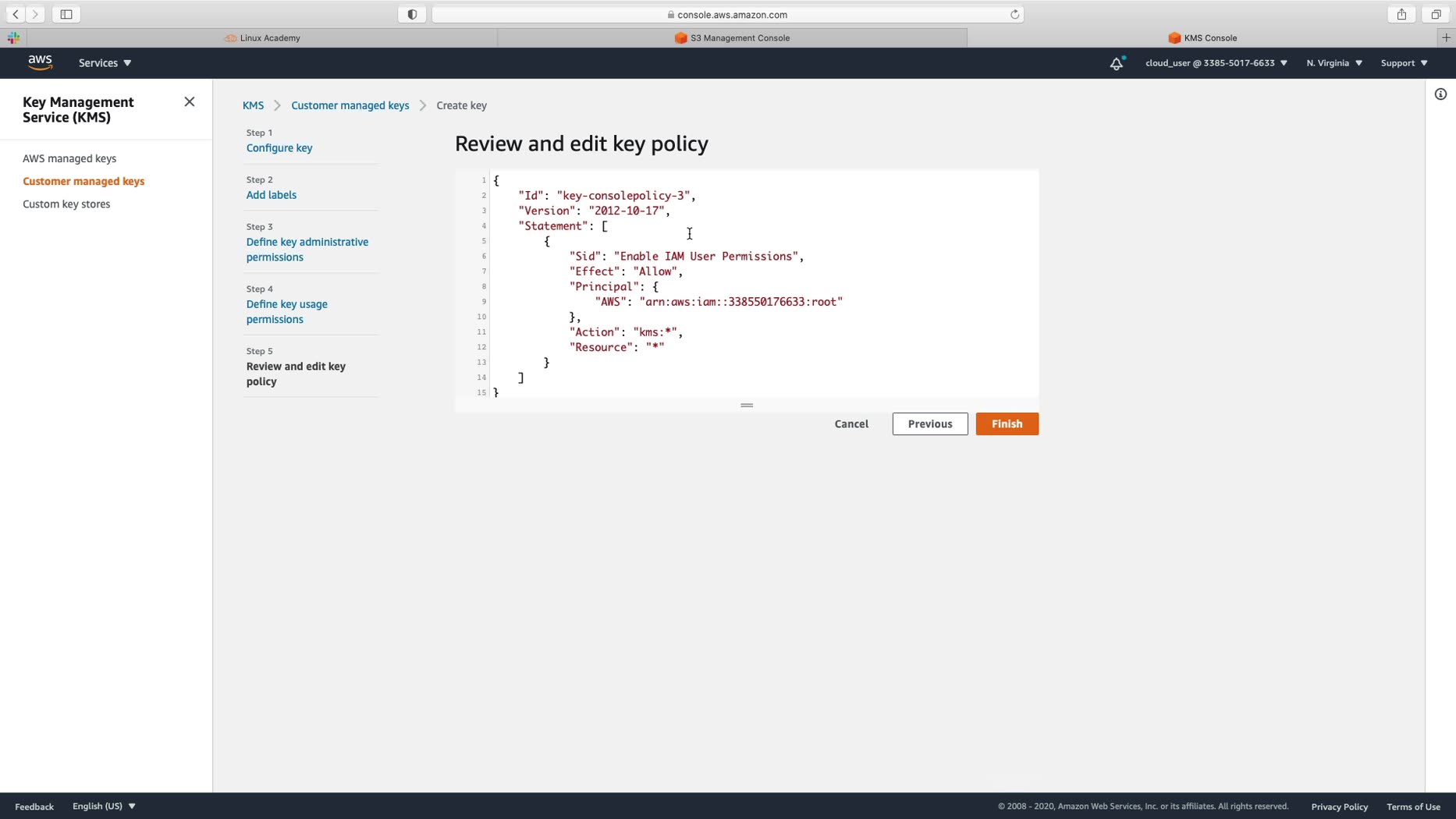Open AWS managed keys in sidebar
Image resolution: width=1456 pixels, height=819 pixels.
click(69, 158)
